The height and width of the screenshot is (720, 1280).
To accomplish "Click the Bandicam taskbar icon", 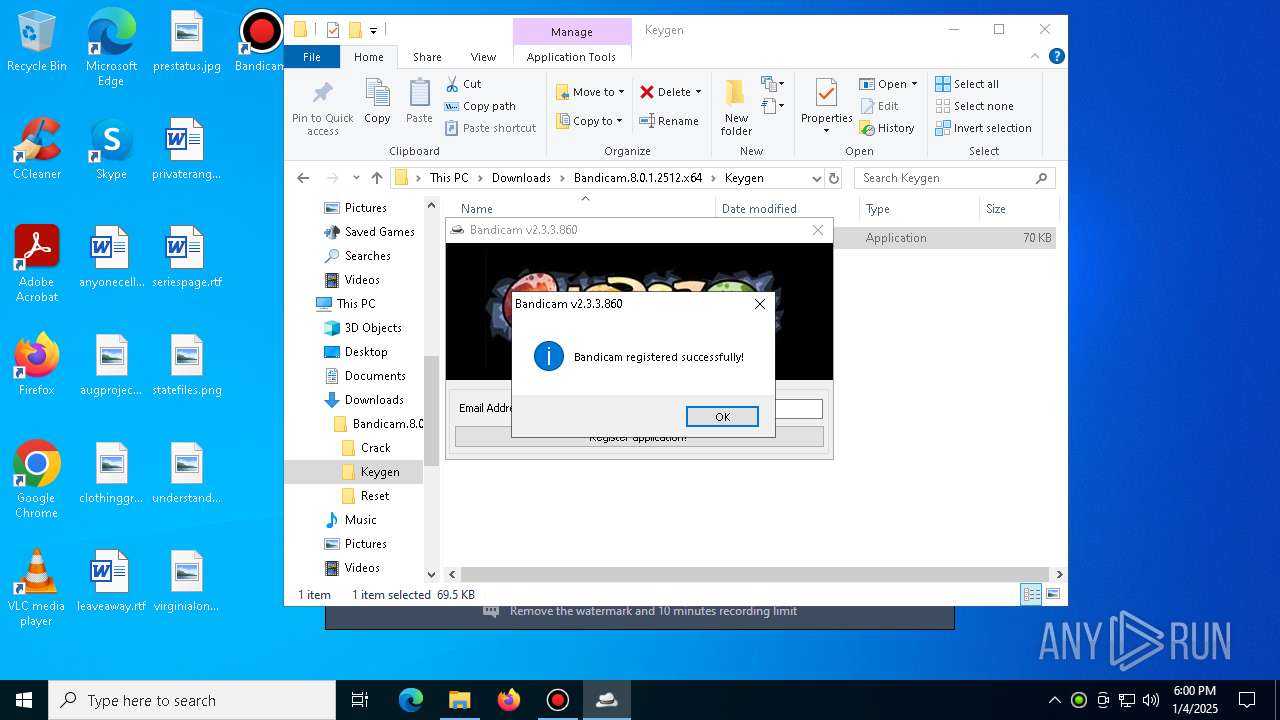I will pos(558,700).
